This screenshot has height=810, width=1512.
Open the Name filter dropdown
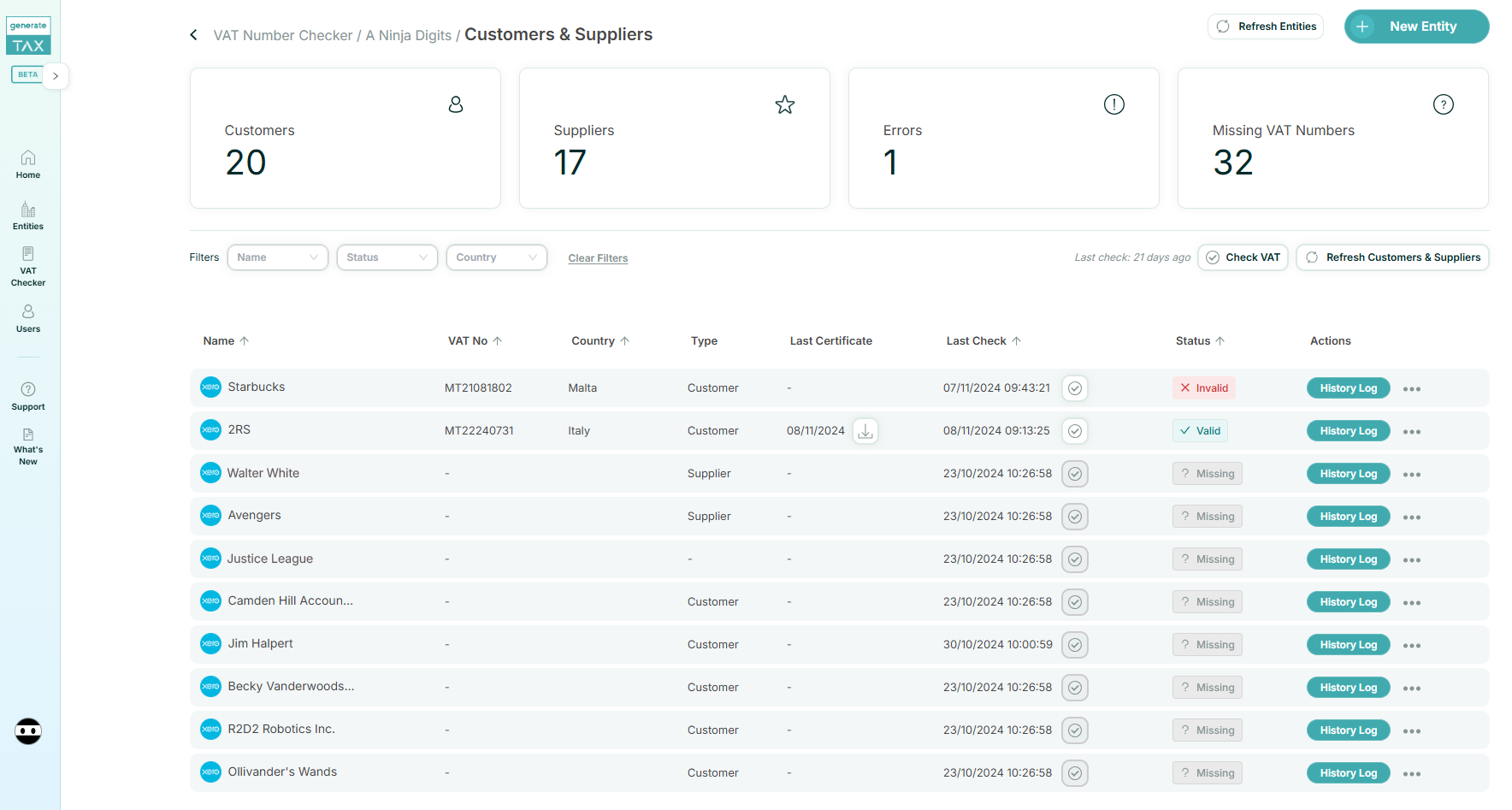point(277,257)
